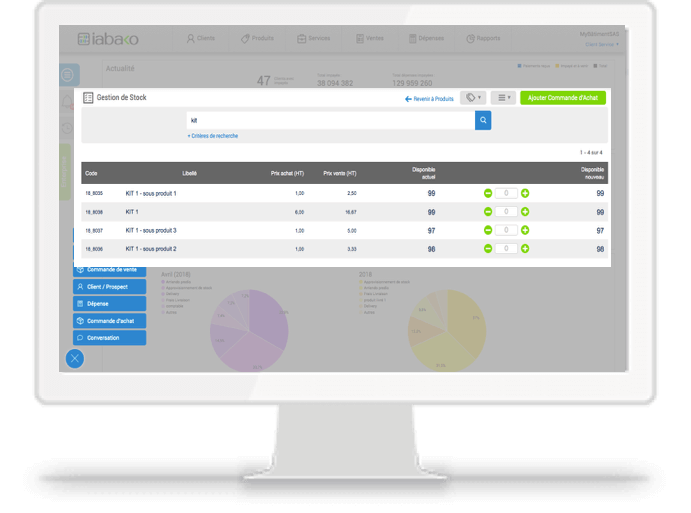Open the Clients menu
The height and width of the screenshot is (513, 691).
pos(201,38)
